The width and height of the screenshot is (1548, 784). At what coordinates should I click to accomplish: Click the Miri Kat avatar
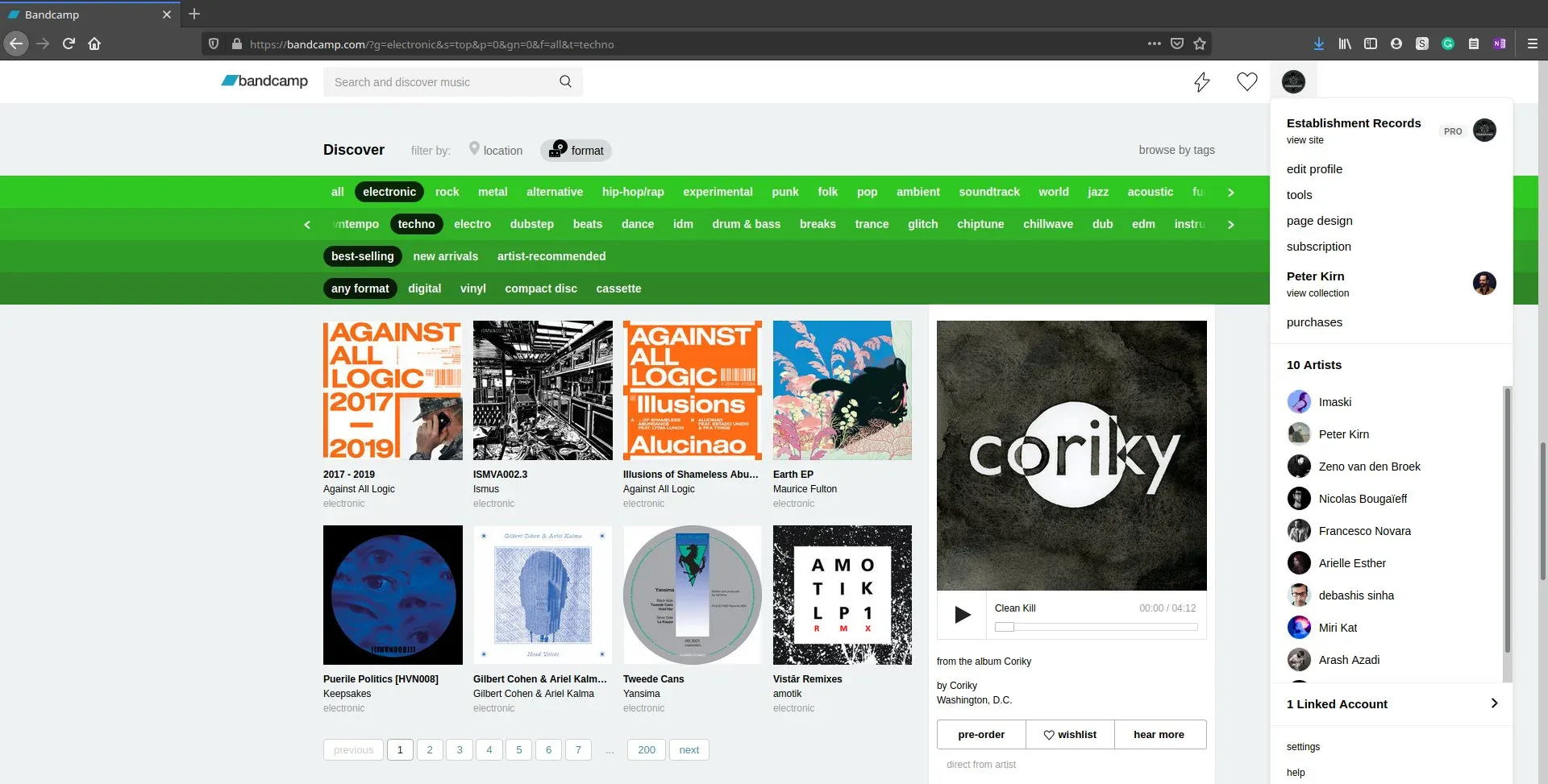(x=1299, y=627)
